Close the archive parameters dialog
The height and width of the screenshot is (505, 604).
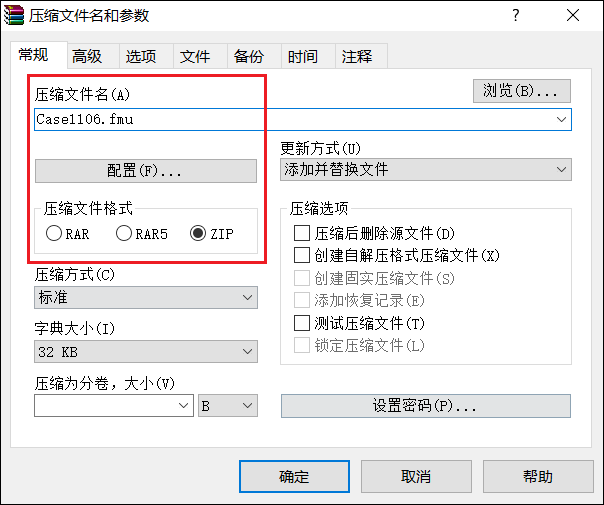(572, 16)
